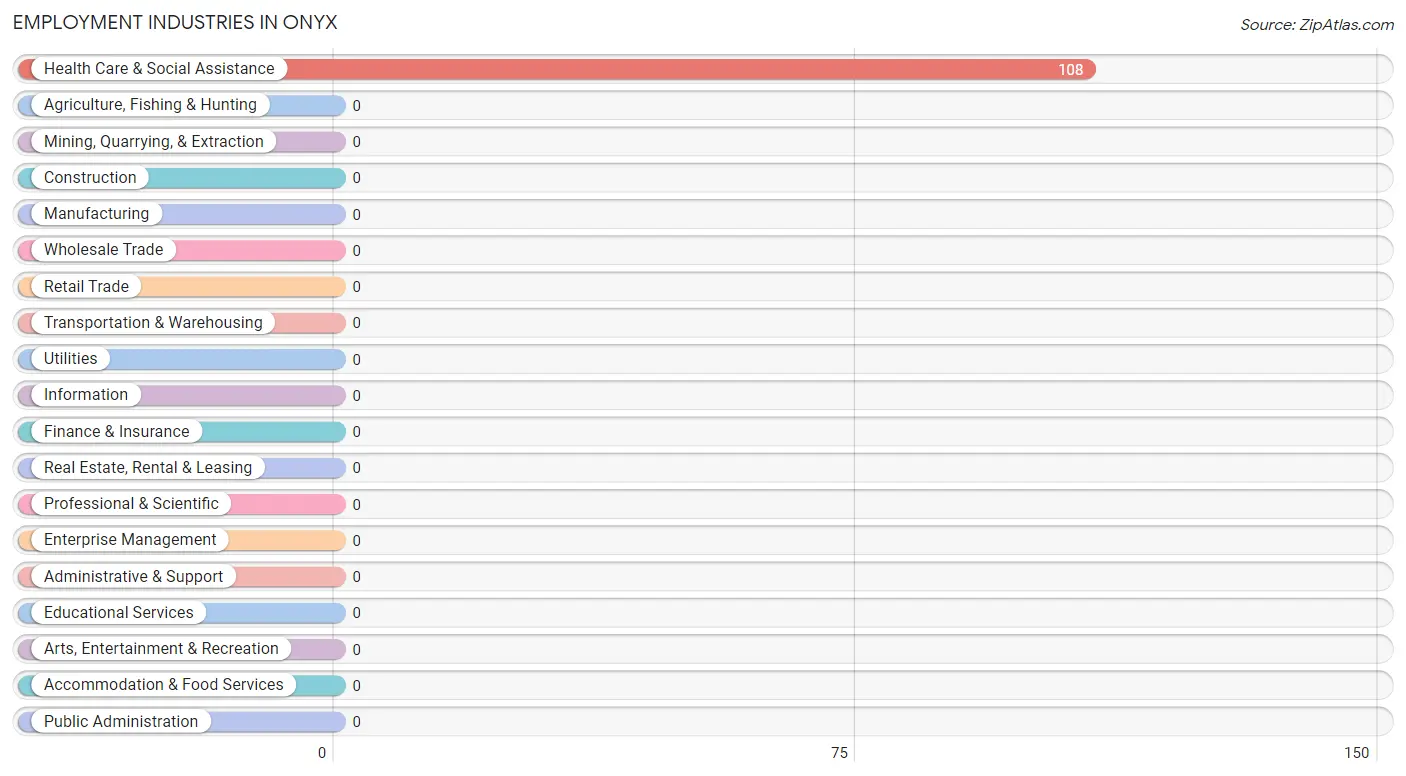The image size is (1406, 776).
Task: Select the Transportation & Warehousing label
Action: pos(153,323)
